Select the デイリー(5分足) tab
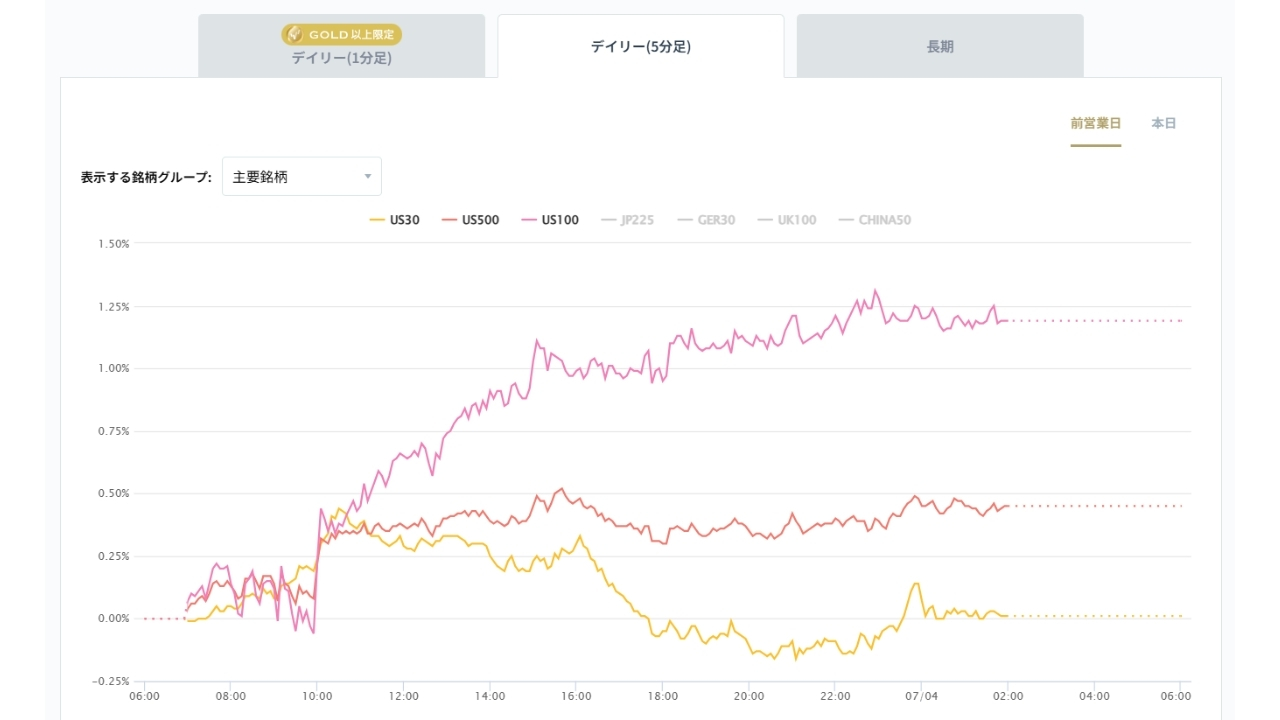The image size is (1280, 720). [x=641, y=46]
